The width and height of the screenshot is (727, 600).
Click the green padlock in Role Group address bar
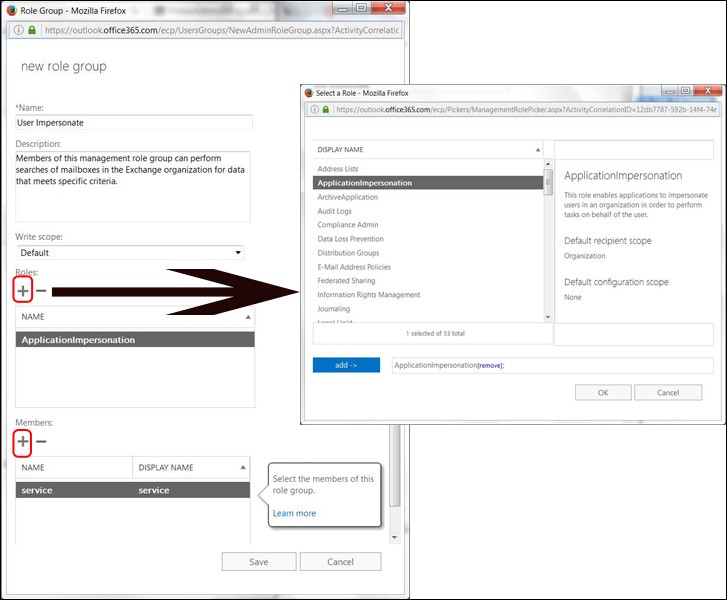pyautogui.click(x=32, y=30)
